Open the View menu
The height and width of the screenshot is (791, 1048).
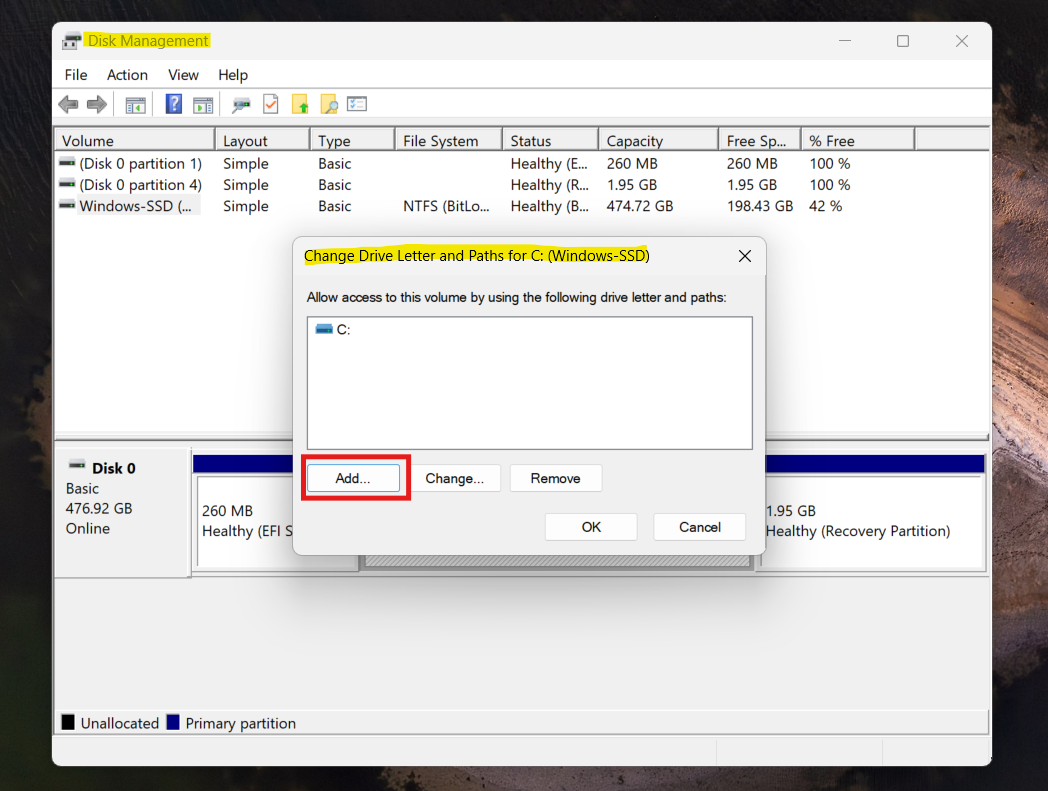click(183, 75)
